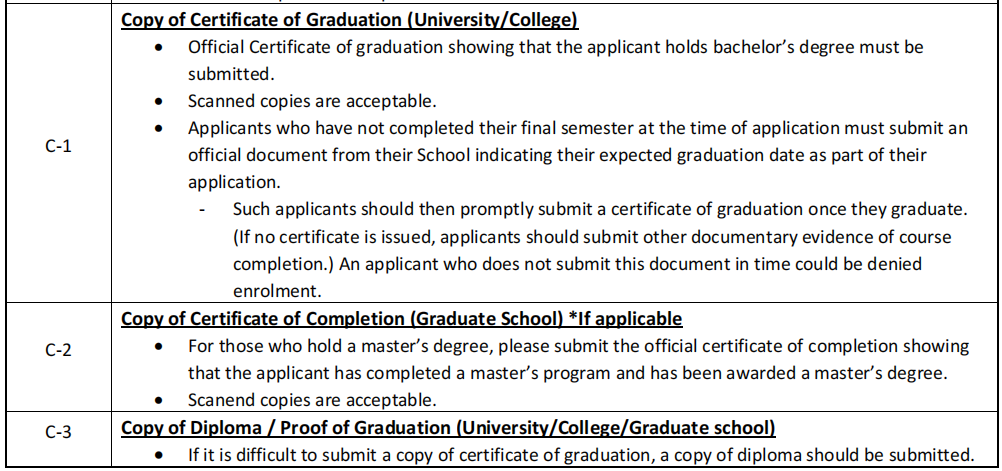The width and height of the screenshot is (1002, 471).
Task: Click the 'Copy of Certificate of Graduation (University/College)' heading
Action: point(350,20)
